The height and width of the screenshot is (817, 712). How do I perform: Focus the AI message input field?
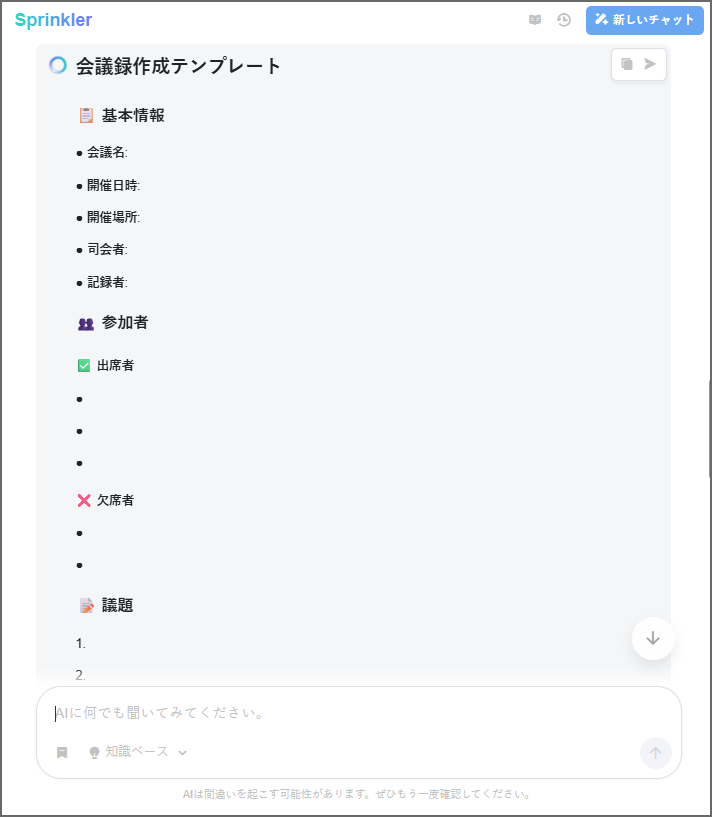click(x=350, y=713)
